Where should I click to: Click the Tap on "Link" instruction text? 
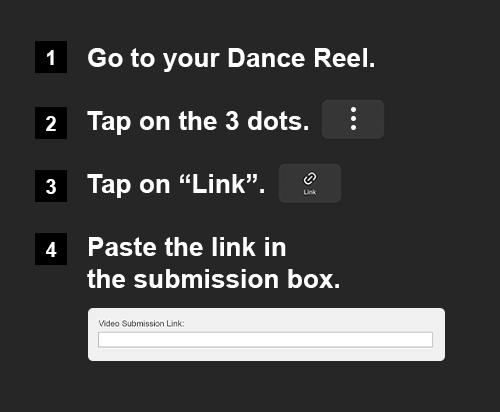pyautogui.click(x=176, y=185)
